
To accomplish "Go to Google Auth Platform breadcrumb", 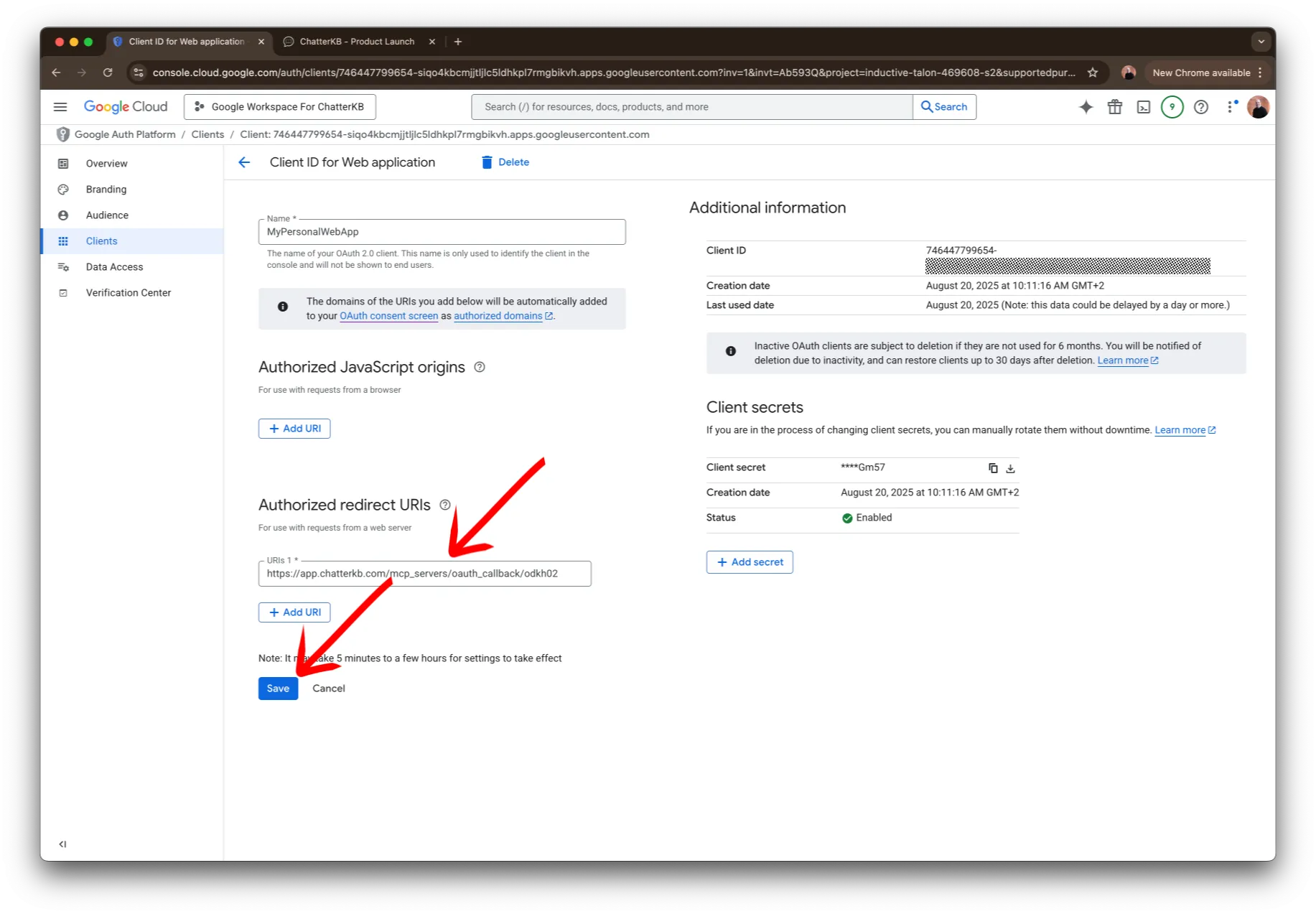I will click(125, 134).
